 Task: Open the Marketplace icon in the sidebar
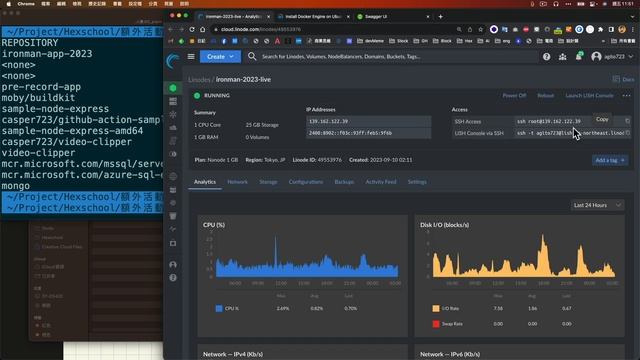tap(173, 243)
